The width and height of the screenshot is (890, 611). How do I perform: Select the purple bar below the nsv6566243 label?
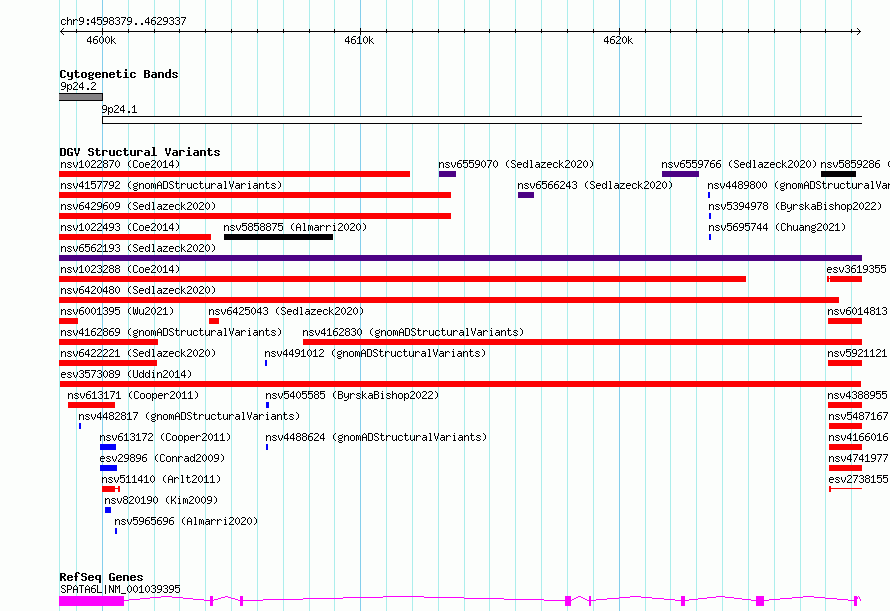[x=526, y=195]
